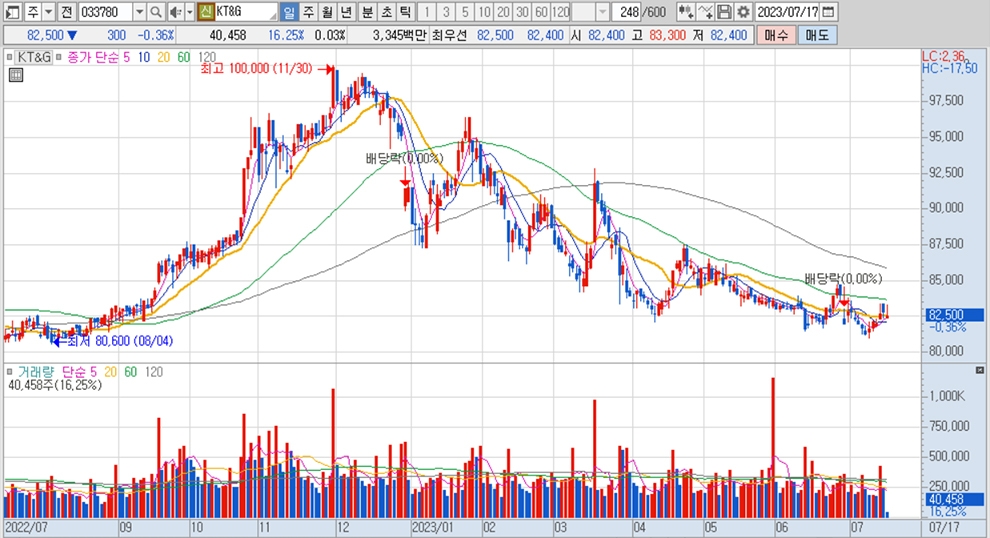Select the 5 interval button
Image resolution: width=990 pixels, height=538 pixels.
click(465, 11)
